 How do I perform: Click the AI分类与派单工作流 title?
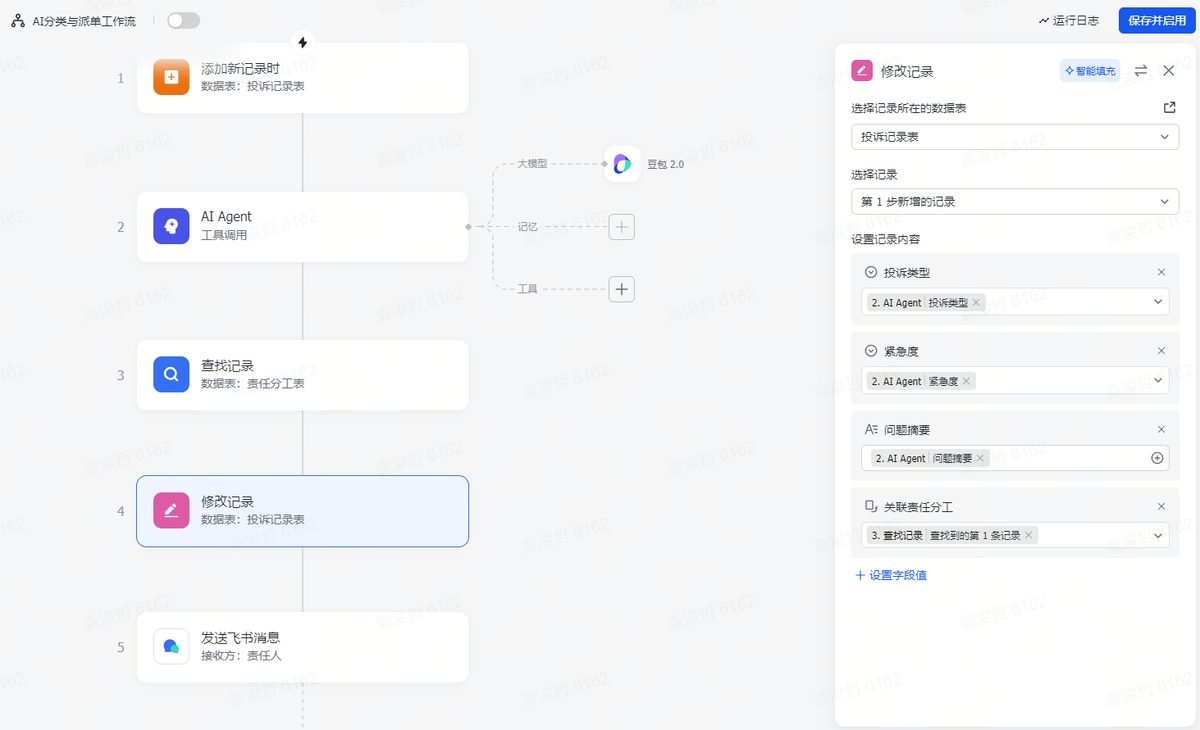(84, 20)
